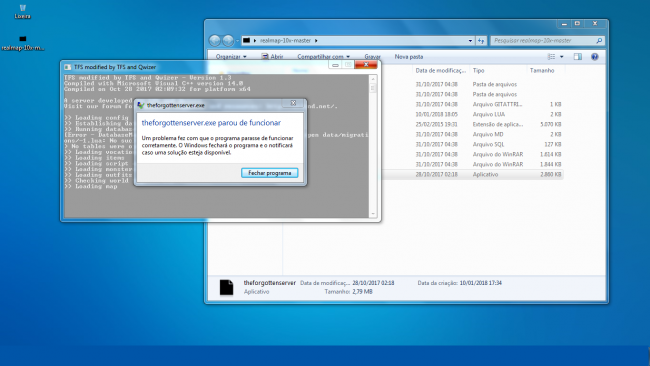Screen dimensions: 650x366
Task: Toggle the preview pane icon
Action: (x=577, y=57)
